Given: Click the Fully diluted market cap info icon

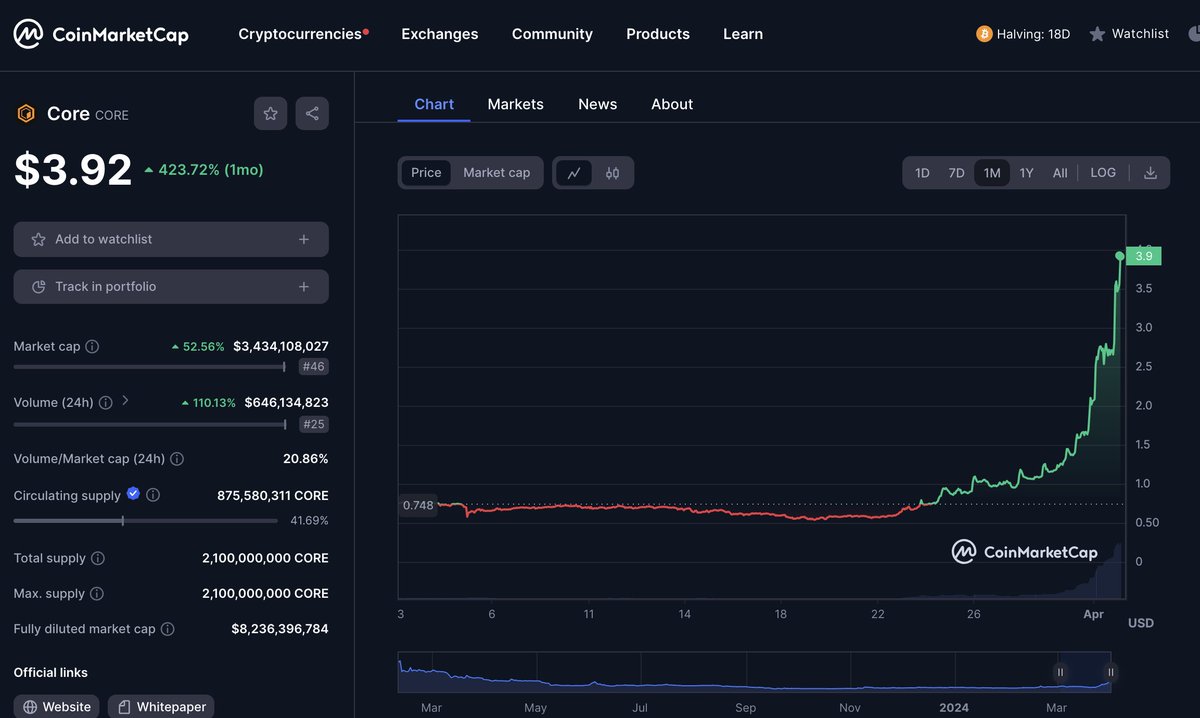Looking at the screenshot, I should click(168, 630).
